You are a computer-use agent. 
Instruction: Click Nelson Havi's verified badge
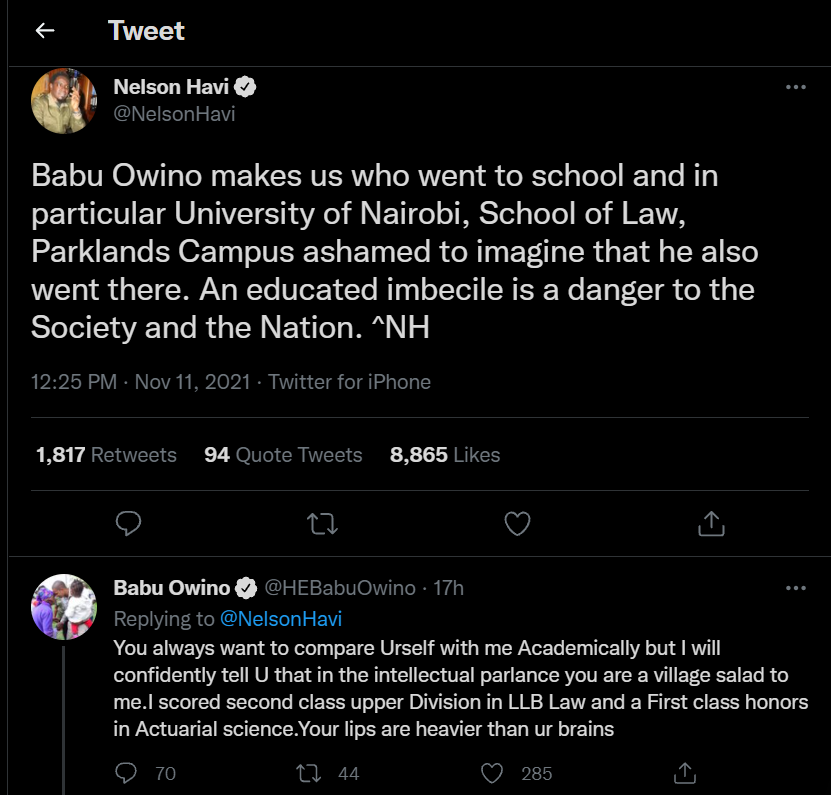click(245, 86)
